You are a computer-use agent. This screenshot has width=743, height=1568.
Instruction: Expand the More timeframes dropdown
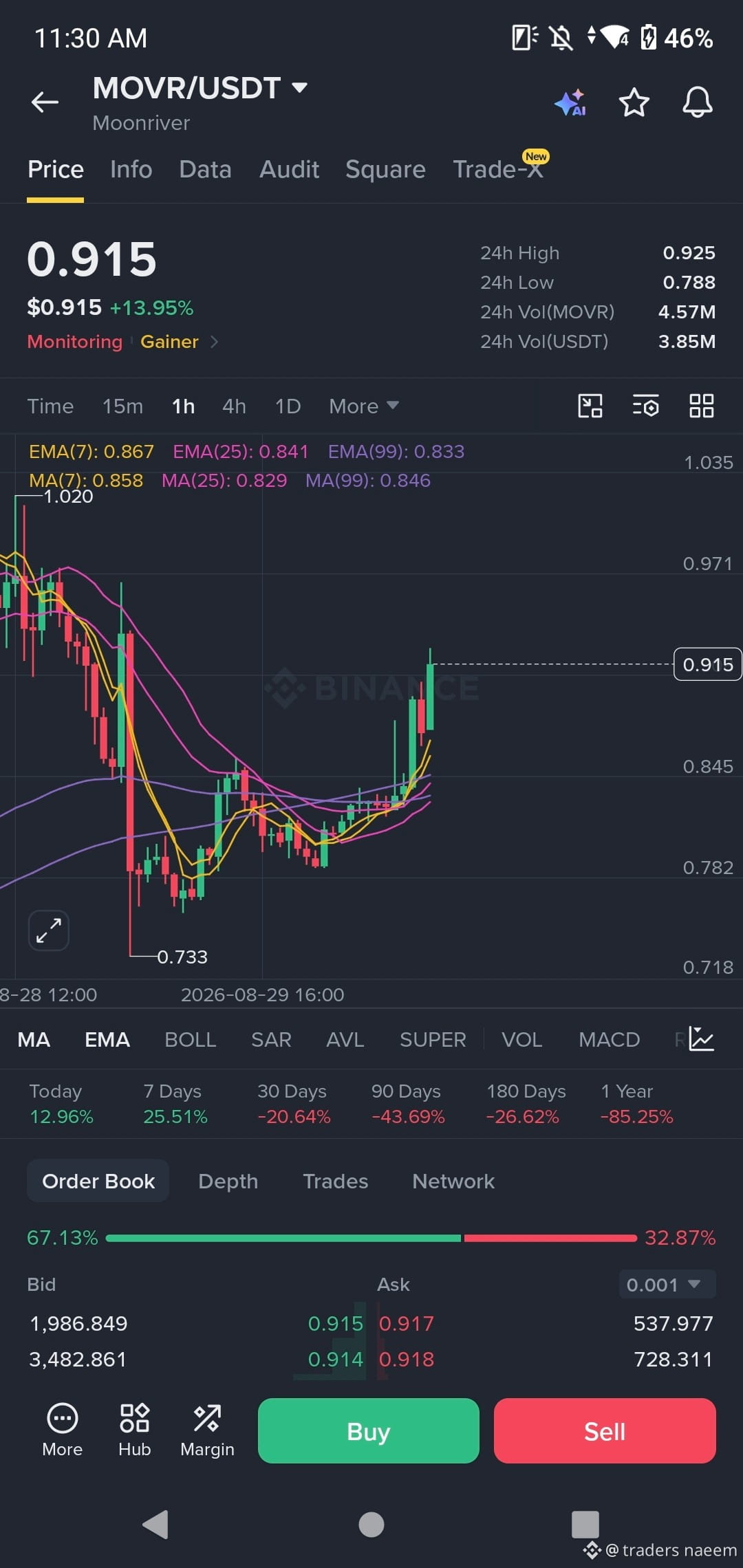click(x=364, y=406)
